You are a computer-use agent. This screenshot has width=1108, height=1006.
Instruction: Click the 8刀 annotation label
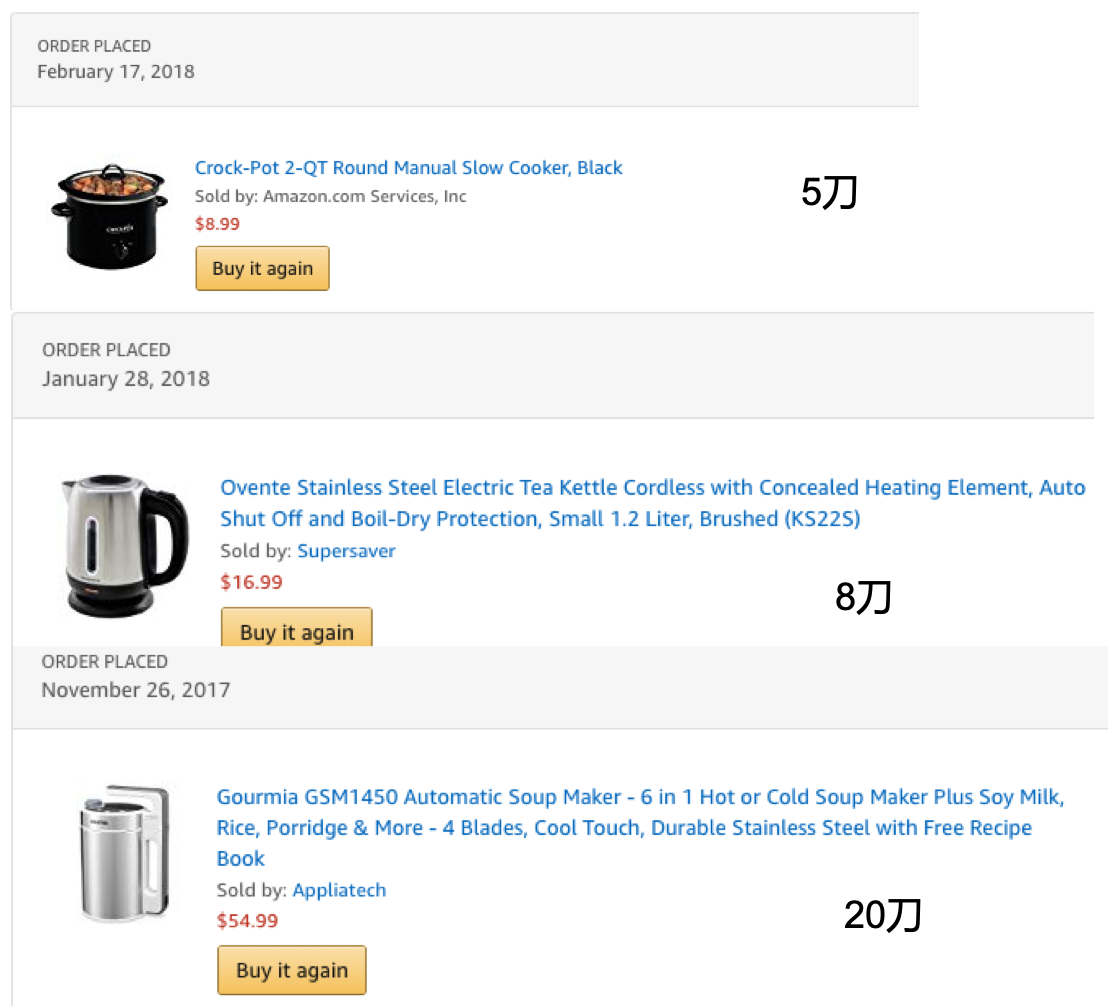tap(862, 598)
